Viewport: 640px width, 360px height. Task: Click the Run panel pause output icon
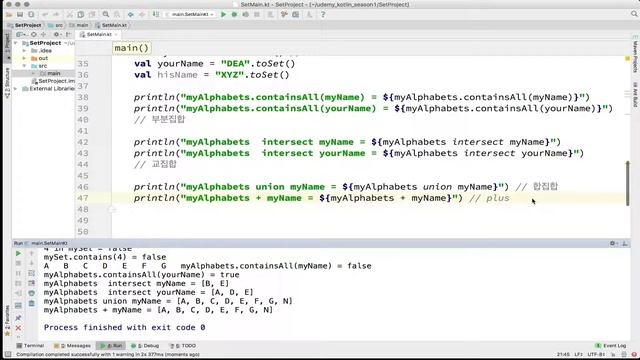click(18, 273)
